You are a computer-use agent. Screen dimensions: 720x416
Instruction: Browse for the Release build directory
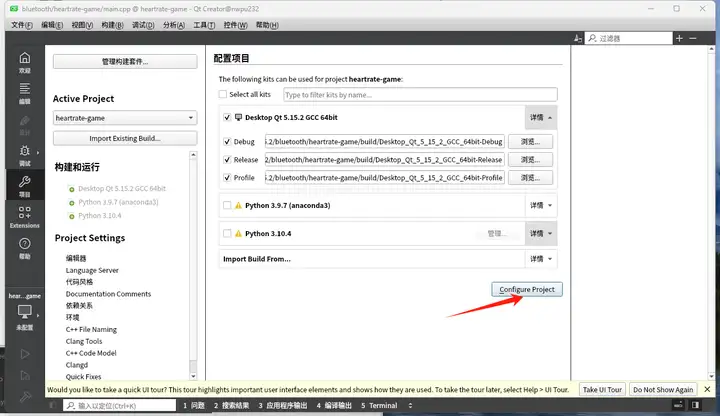tap(530, 159)
